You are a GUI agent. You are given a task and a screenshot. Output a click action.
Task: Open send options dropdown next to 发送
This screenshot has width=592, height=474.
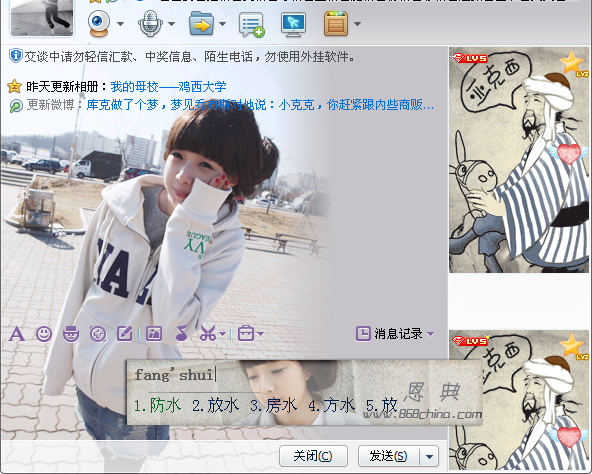tap(429, 456)
